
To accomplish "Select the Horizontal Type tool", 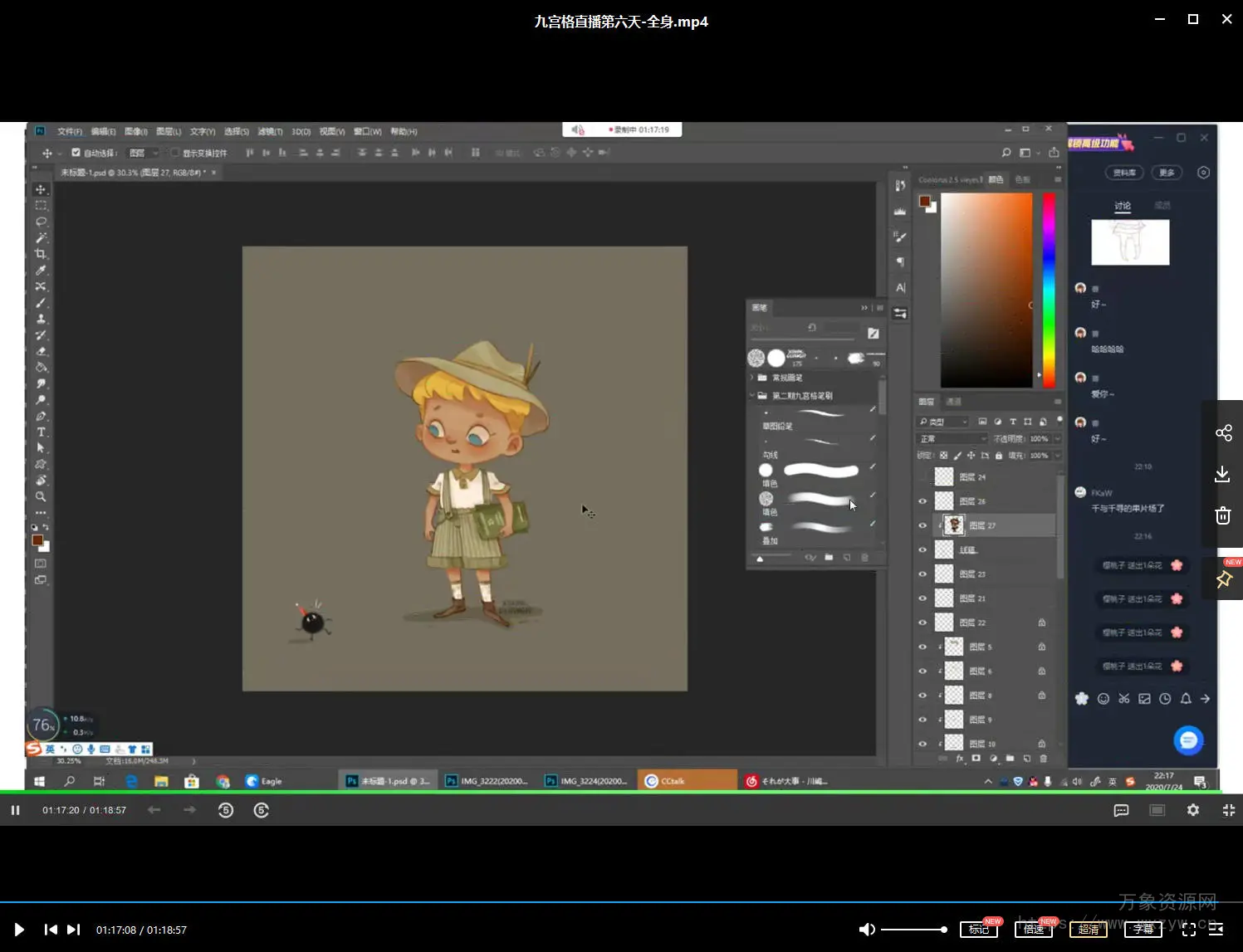I will point(41,432).
